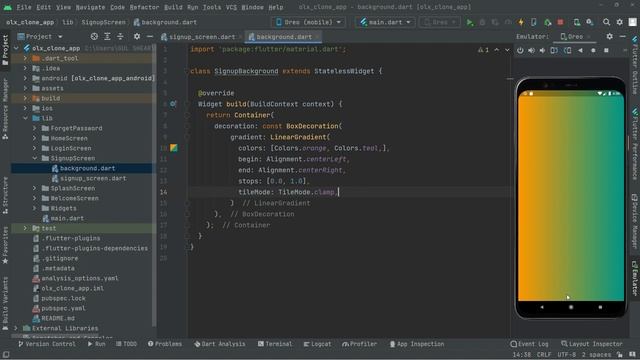640x360 pixels.
Task: Expand the android folder in project tree
Action: [x=25, y=78]
